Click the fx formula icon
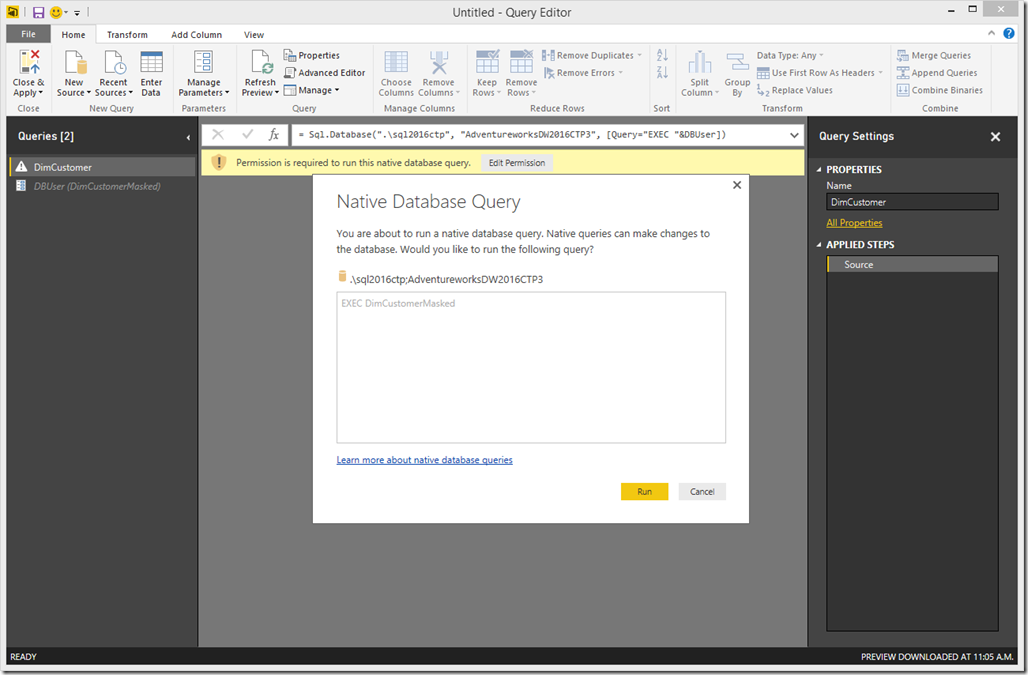The height and width of the screenshot is (675, 1028). point(273,135)
